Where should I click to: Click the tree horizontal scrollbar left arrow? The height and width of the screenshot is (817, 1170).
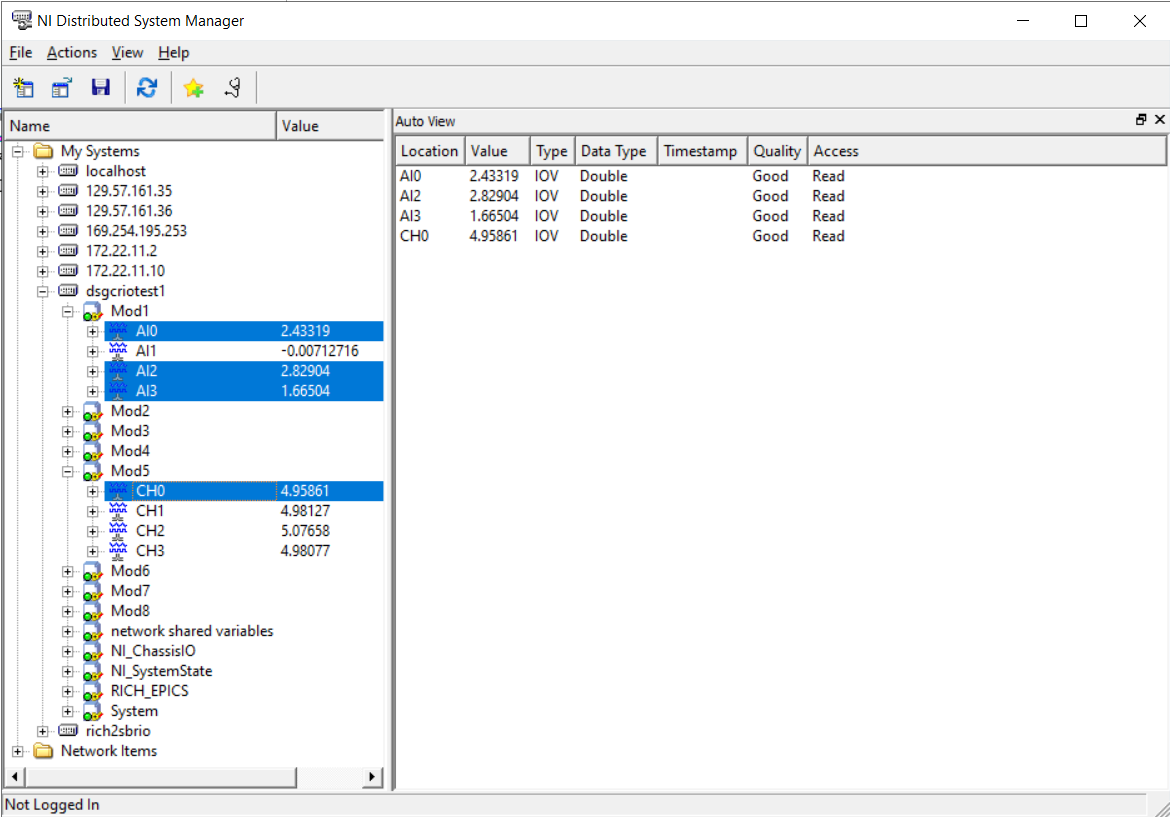tap(14, 777)
